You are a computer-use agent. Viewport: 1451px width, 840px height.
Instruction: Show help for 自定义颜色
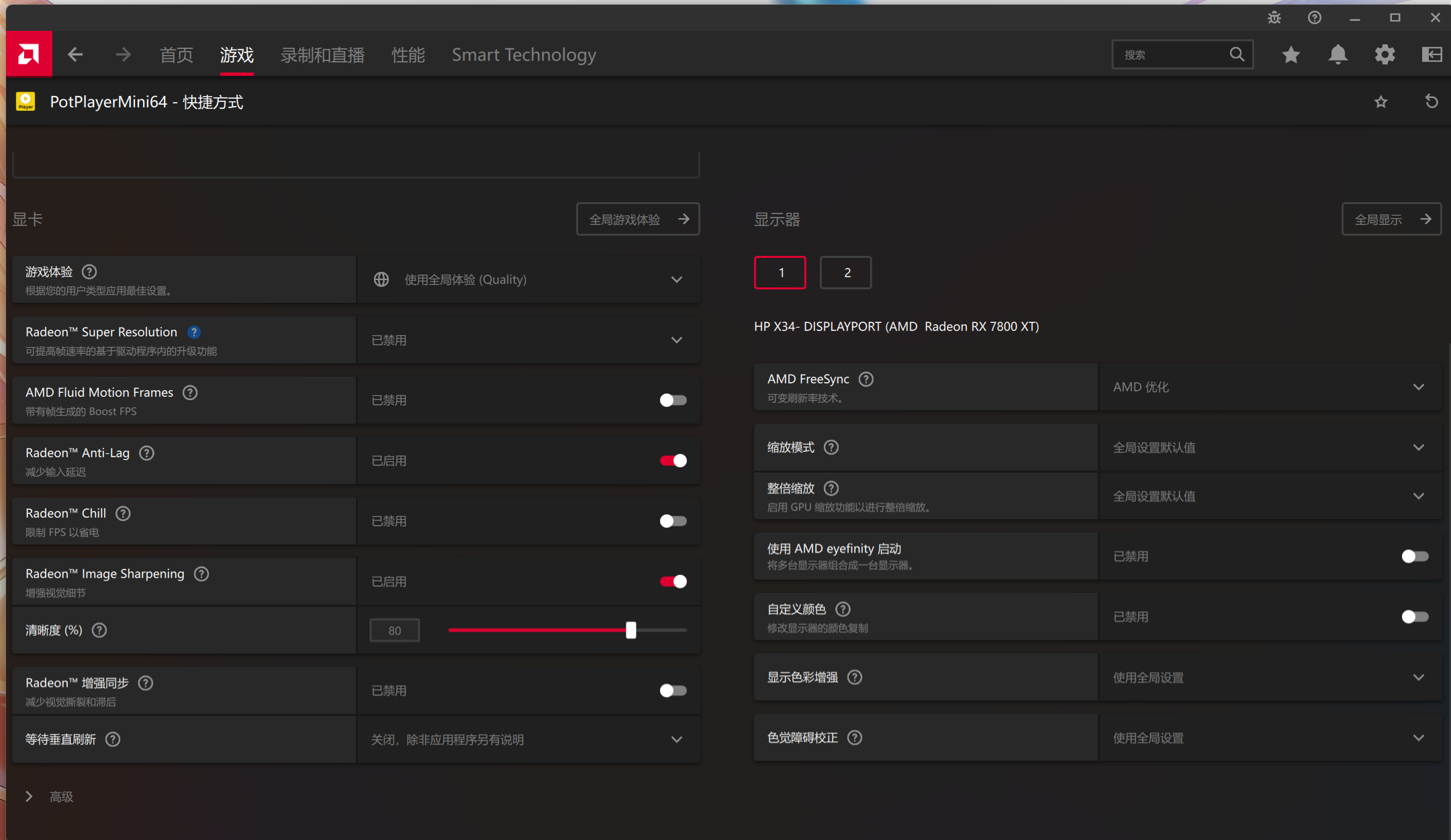(843, 609)
